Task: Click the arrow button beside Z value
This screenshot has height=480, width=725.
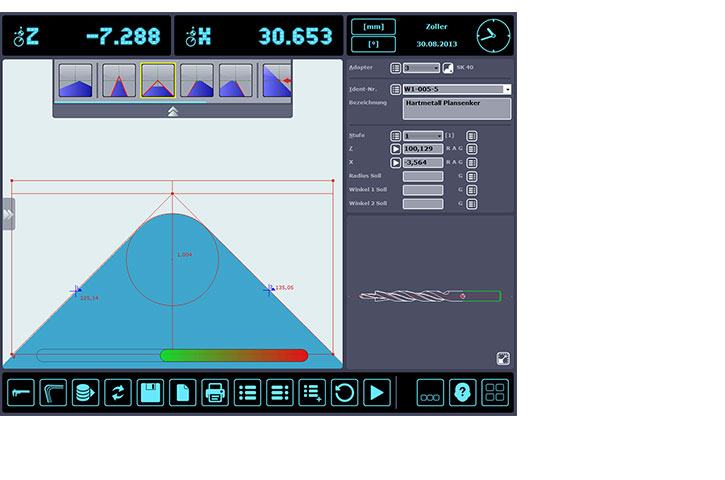Action: tap(396, 149)
